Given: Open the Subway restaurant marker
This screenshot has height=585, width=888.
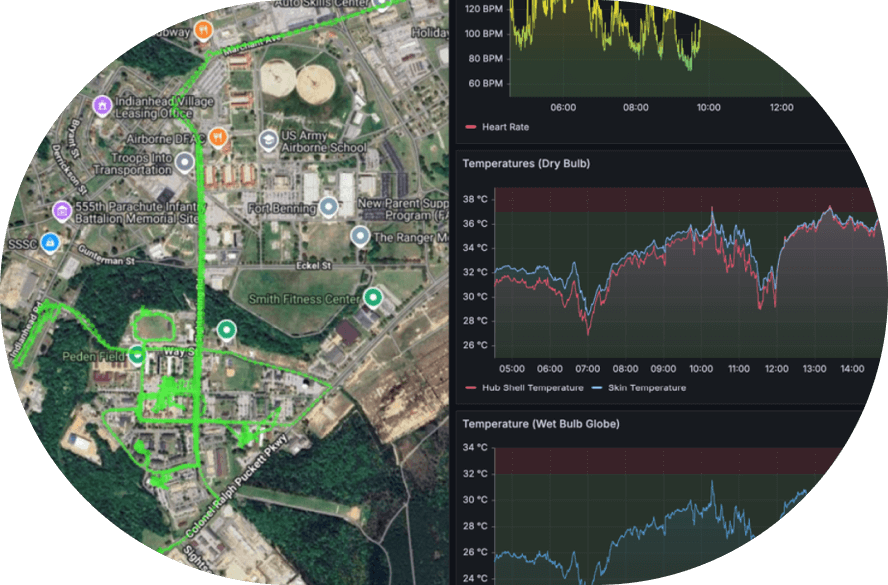Looking at the screenshot, I should point(204,29).
